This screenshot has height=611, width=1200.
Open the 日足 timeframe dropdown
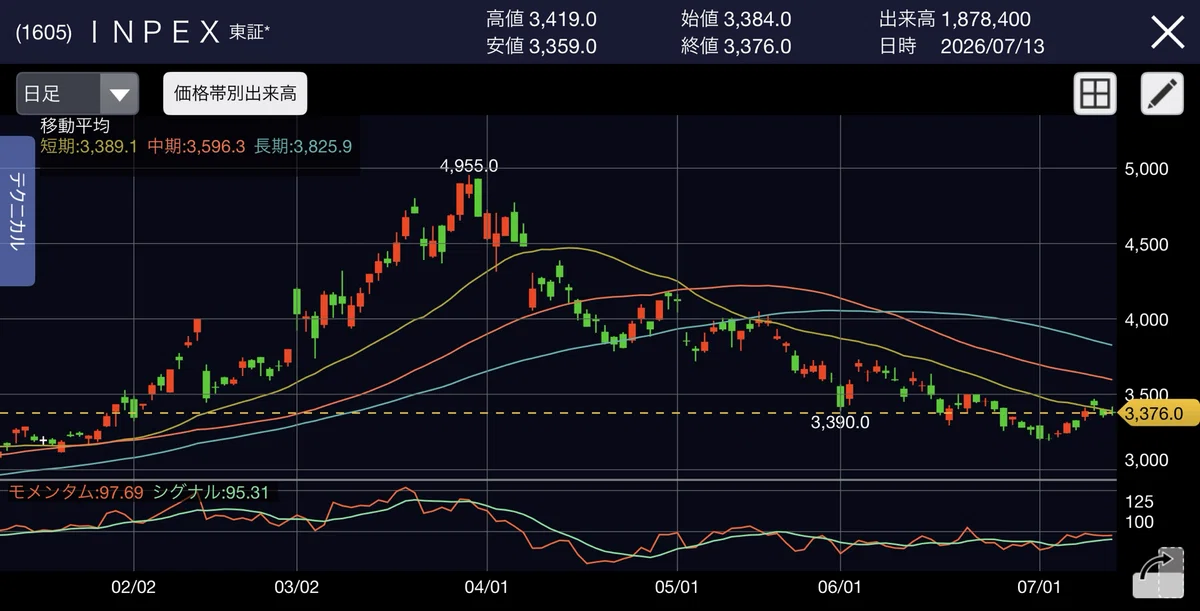tap(77, 94)
